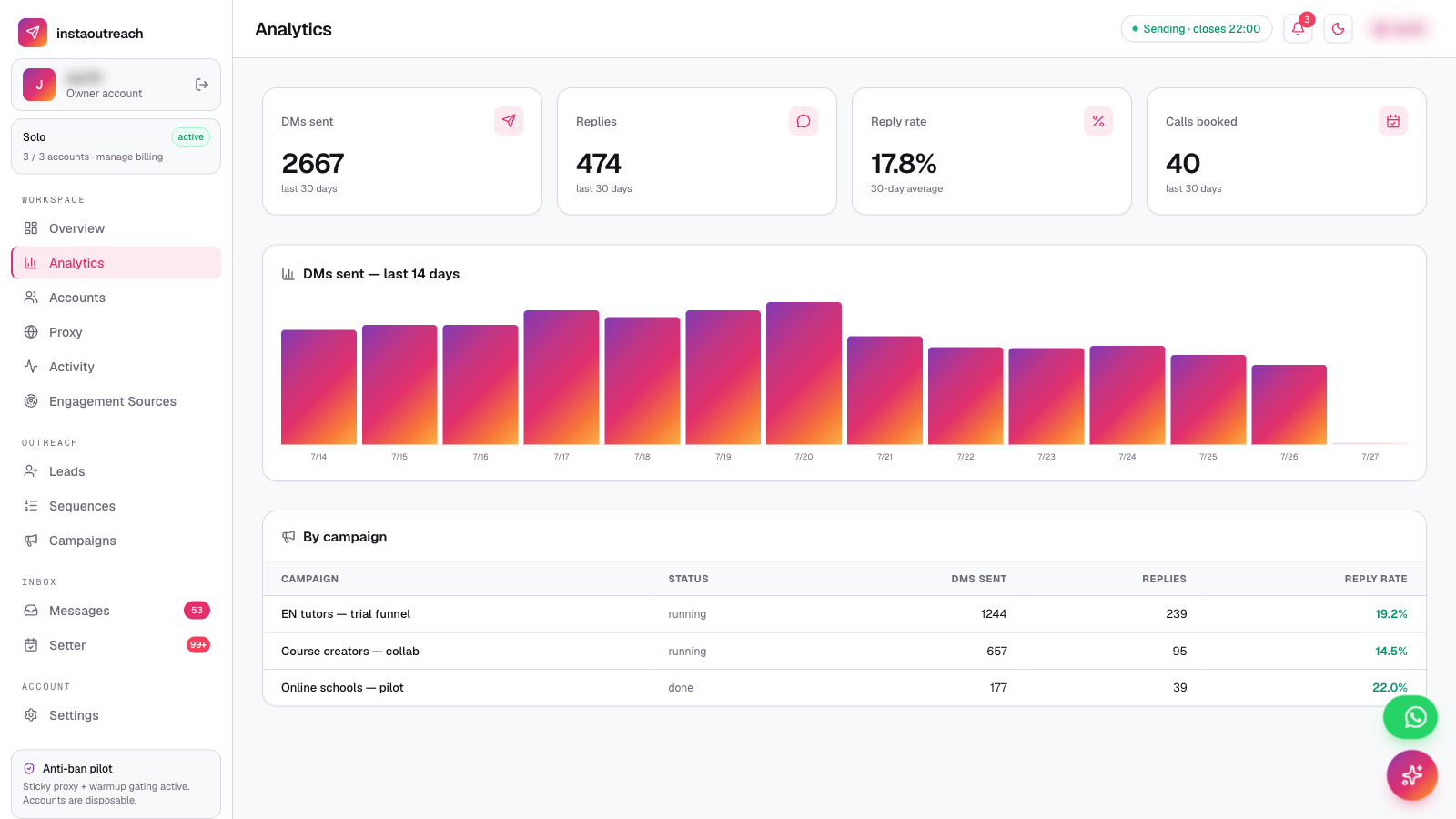Toggle dark mode with the moon icon
This screenshot has height=819, width=1456.
click(x=1339, y=29)
